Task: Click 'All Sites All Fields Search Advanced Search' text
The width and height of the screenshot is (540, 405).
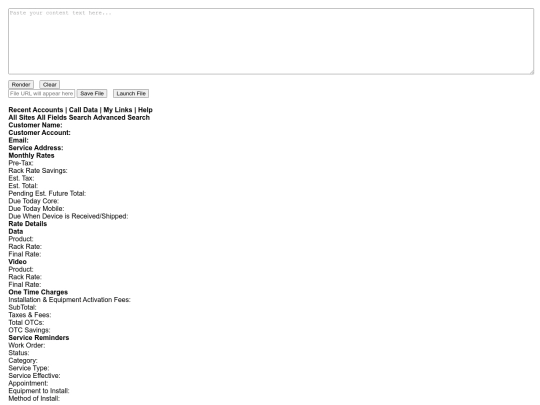Action: (x=79, y=117)
